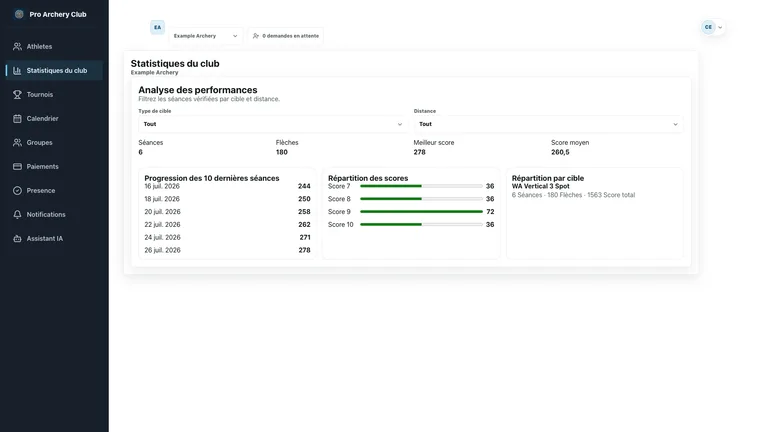Open the Calendrier section
Viewport: 768px width, 432px height.
pyautogui.click(x=54, y=119)
